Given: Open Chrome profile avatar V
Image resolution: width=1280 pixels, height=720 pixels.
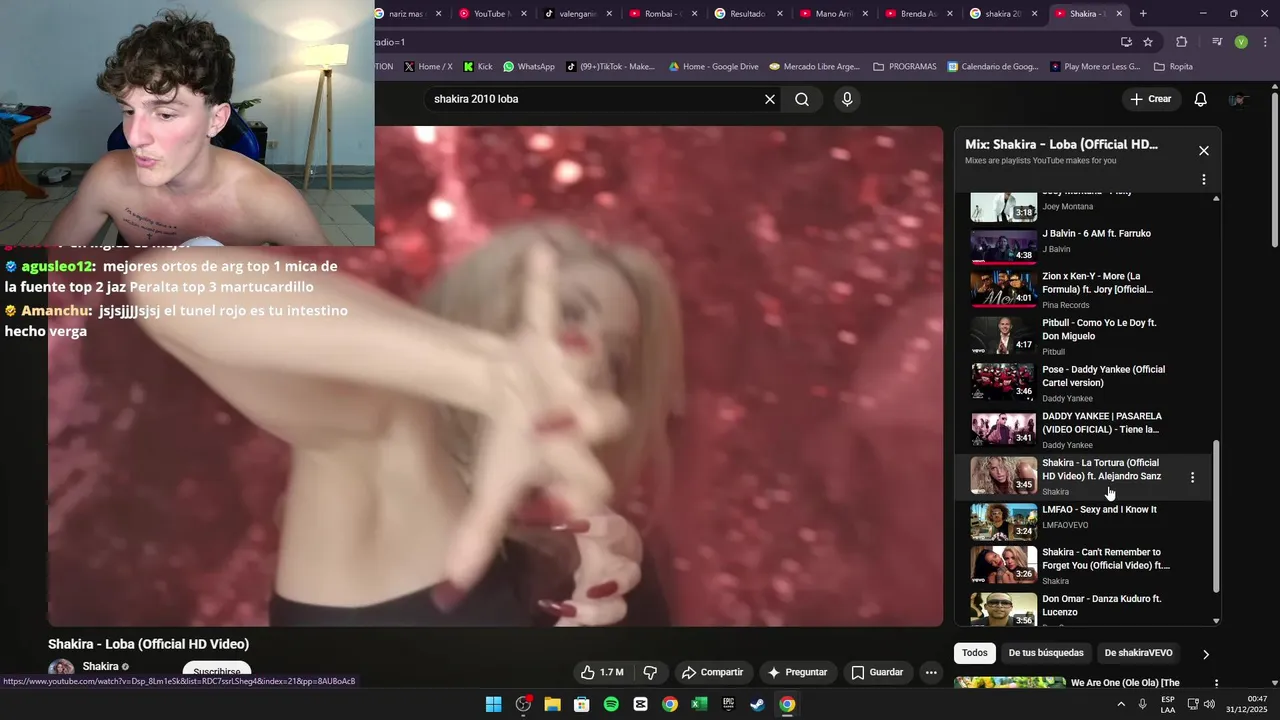Looking at the screenshot, I should pos(1241,42).
